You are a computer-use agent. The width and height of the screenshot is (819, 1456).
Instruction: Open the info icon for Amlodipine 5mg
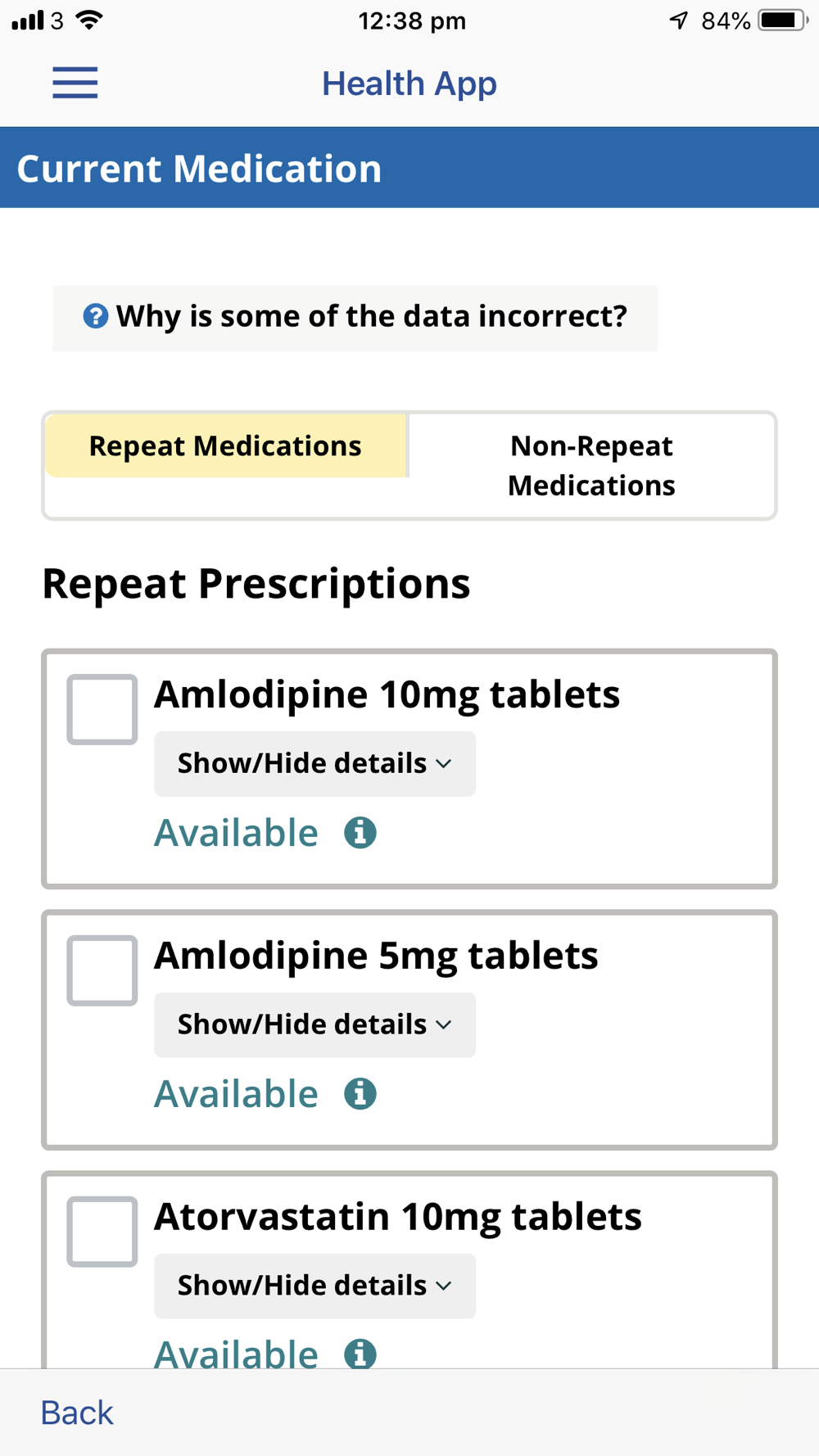click(x=360, y=1094)
